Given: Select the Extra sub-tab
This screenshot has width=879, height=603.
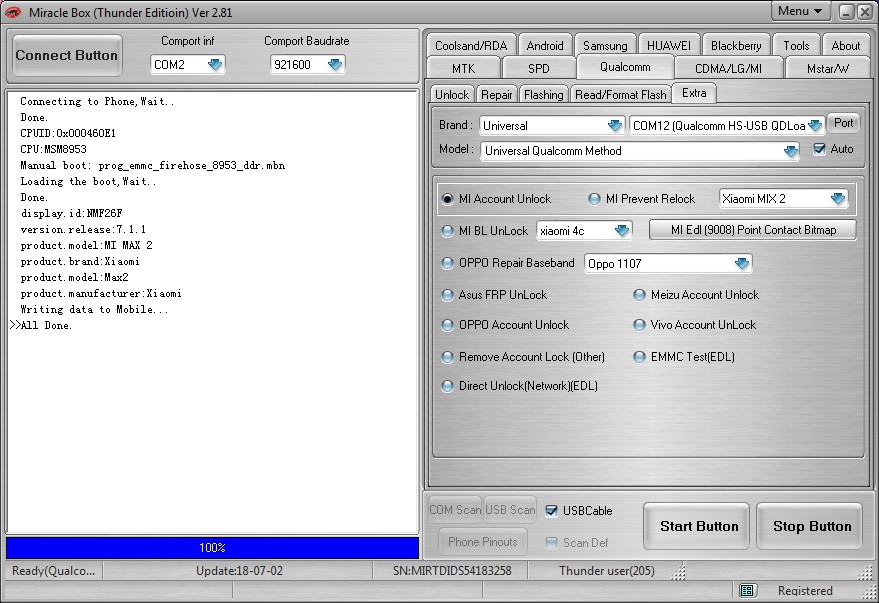Looking at the screenshot, I should (694, 93).
